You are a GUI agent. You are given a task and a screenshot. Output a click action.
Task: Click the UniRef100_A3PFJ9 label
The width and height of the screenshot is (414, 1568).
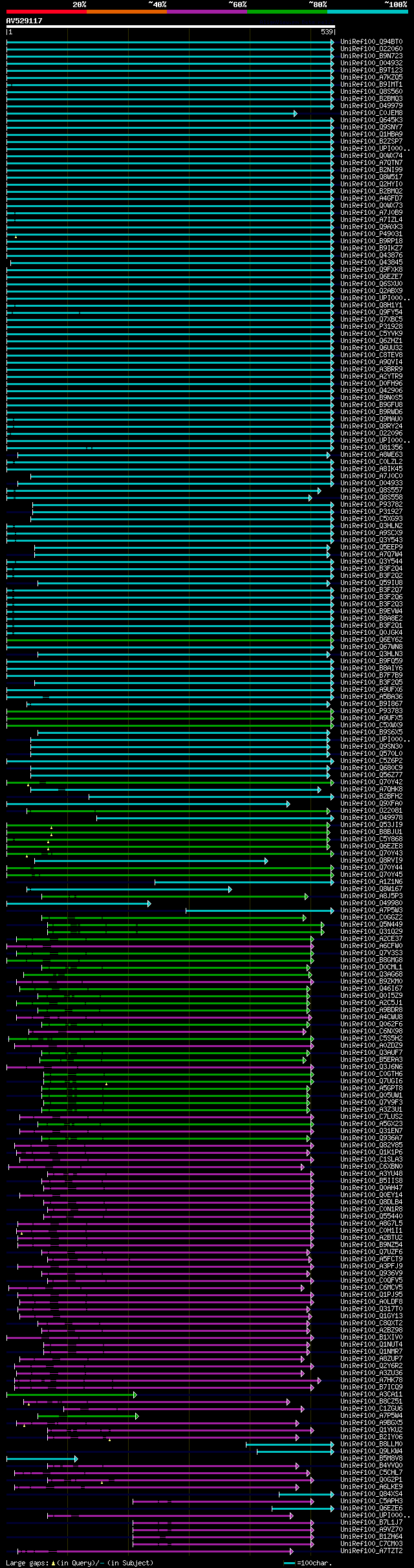click(x=371, y=1266)
